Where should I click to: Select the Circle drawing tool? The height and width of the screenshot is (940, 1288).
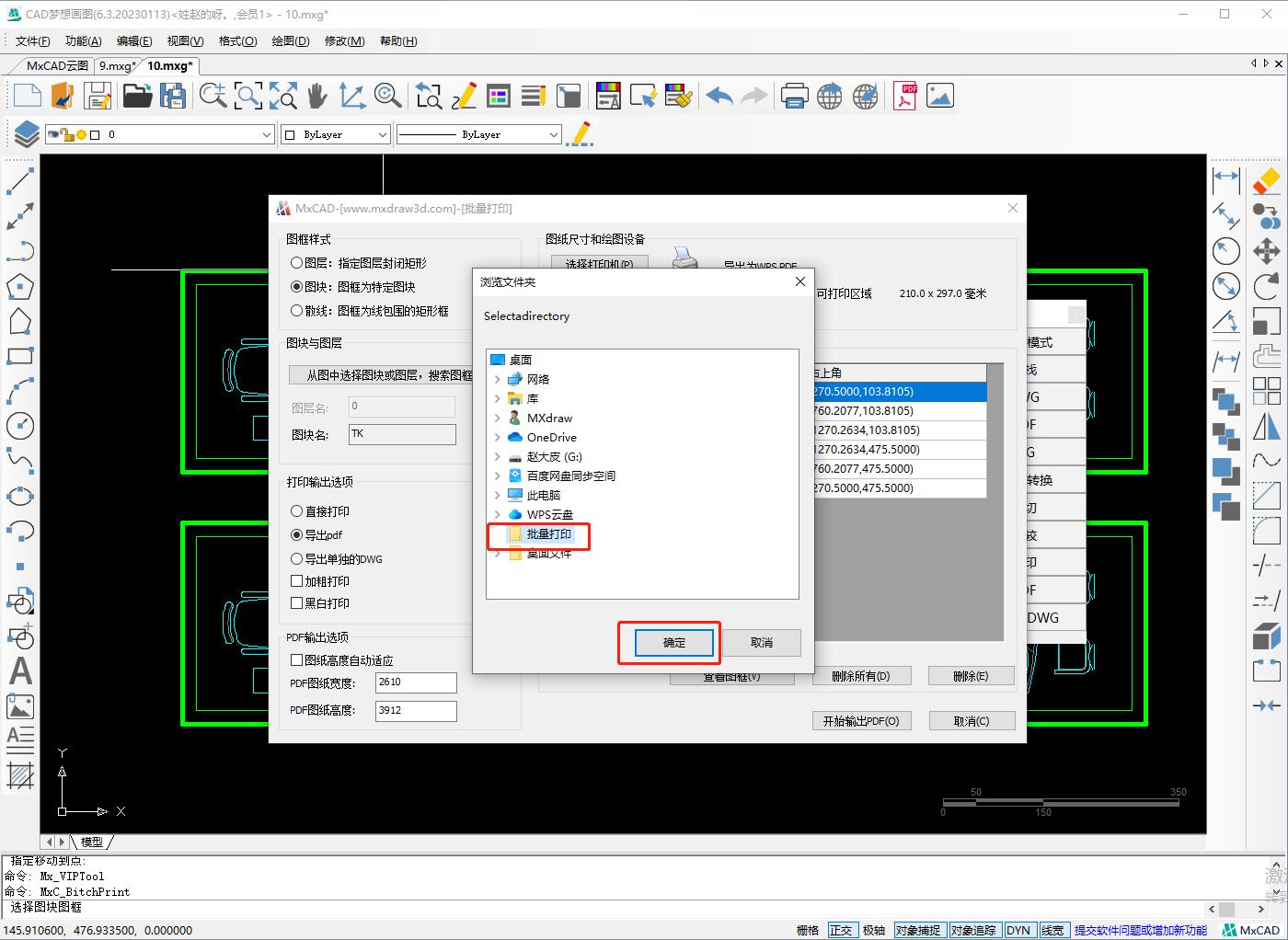coord(20,426)
